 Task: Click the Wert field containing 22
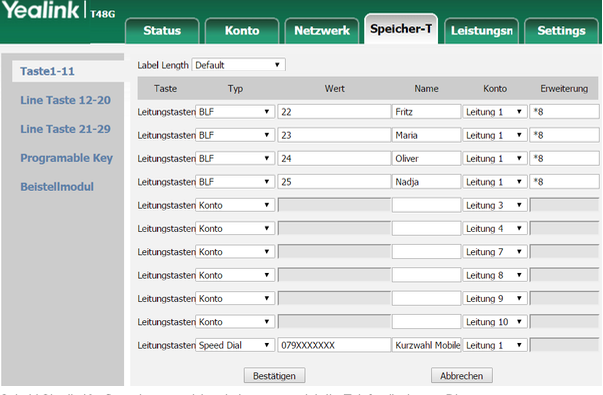click(334, 112)
